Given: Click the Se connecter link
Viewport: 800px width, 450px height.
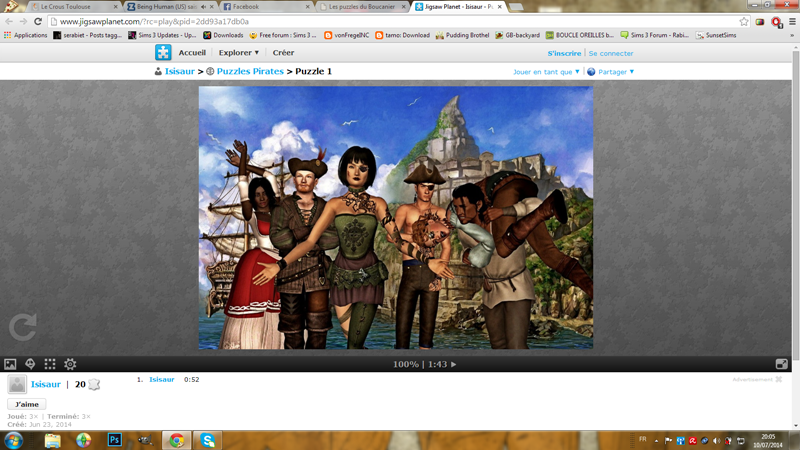Looking at the screenshot, I should pyautogui.click(x=611, y=53).
